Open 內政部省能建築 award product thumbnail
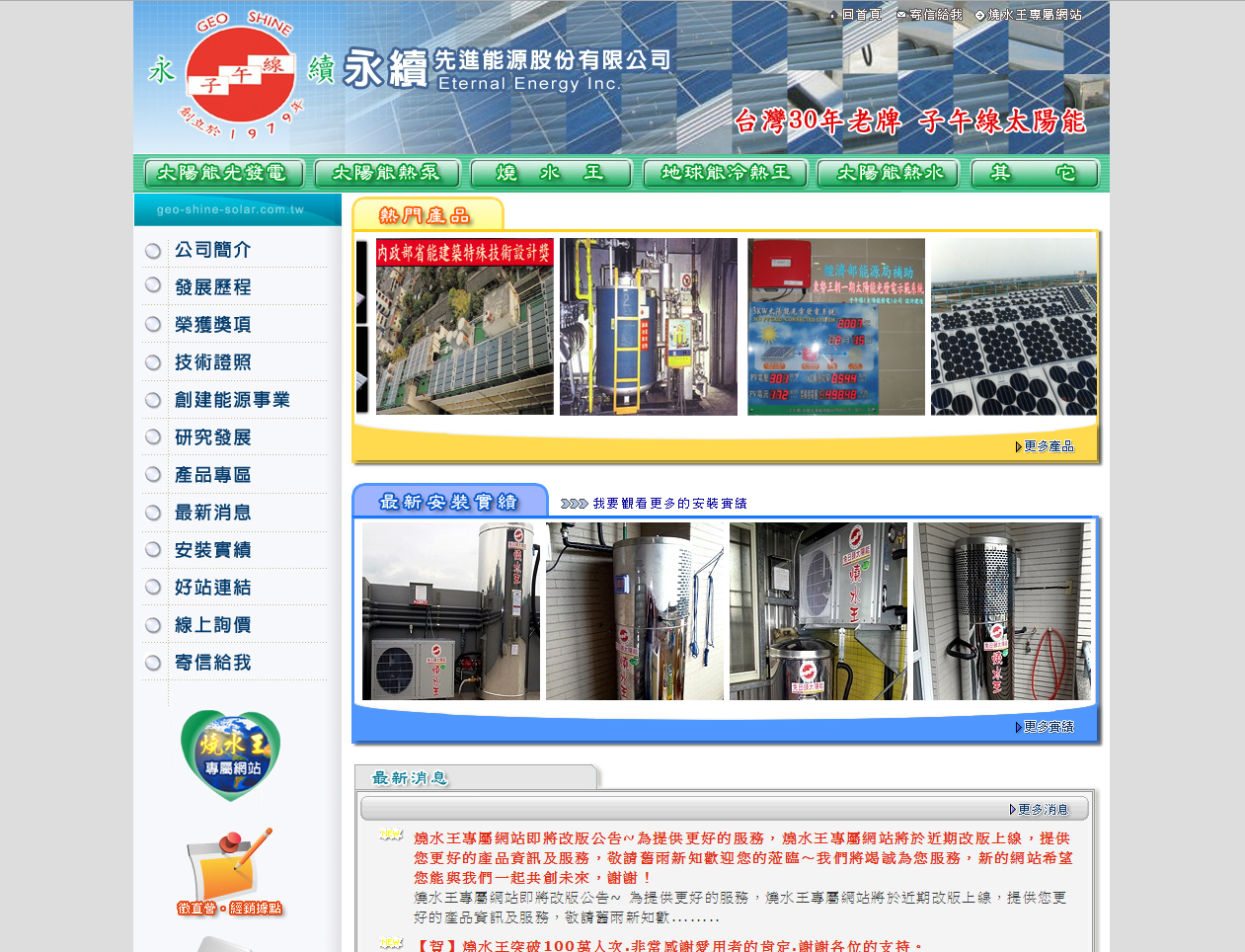1245x952 pixels. pos(465,327)
